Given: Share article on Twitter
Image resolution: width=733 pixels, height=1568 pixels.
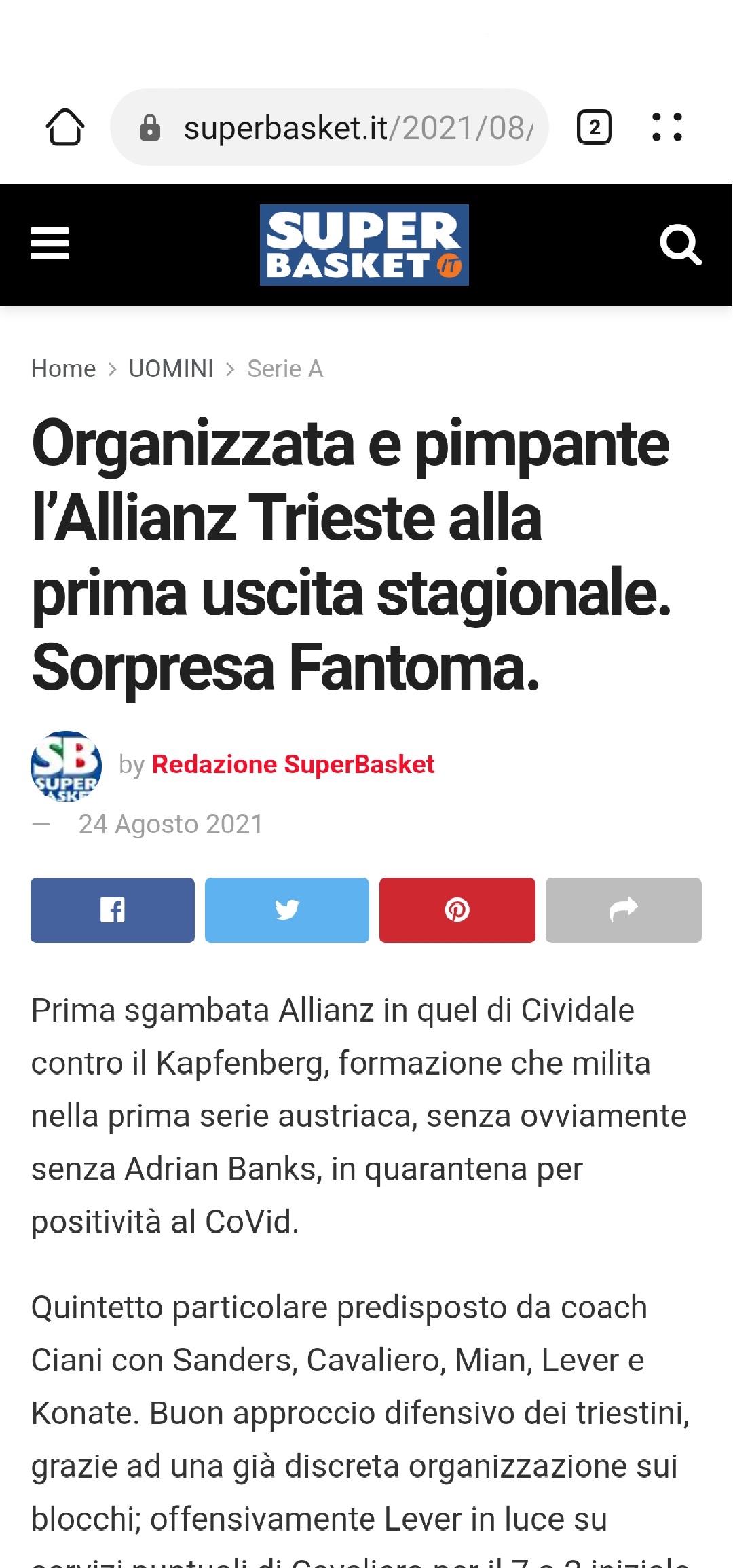Looking at the screenshot, I should (287, 910).
